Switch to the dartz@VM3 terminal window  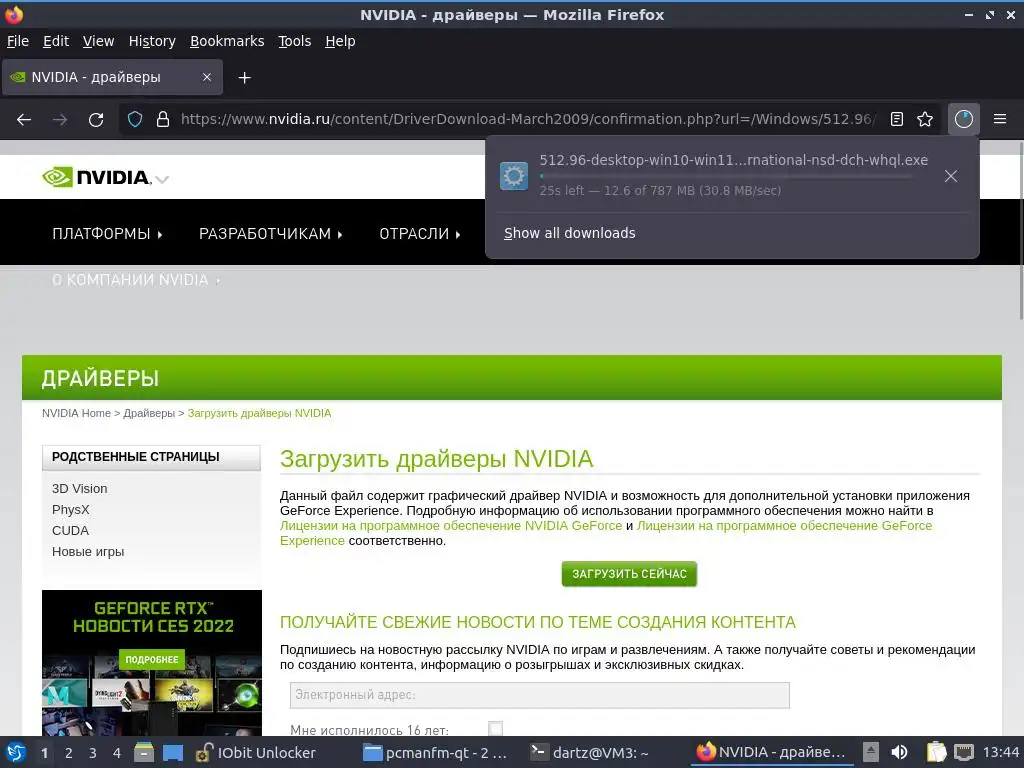coord(590,753)
